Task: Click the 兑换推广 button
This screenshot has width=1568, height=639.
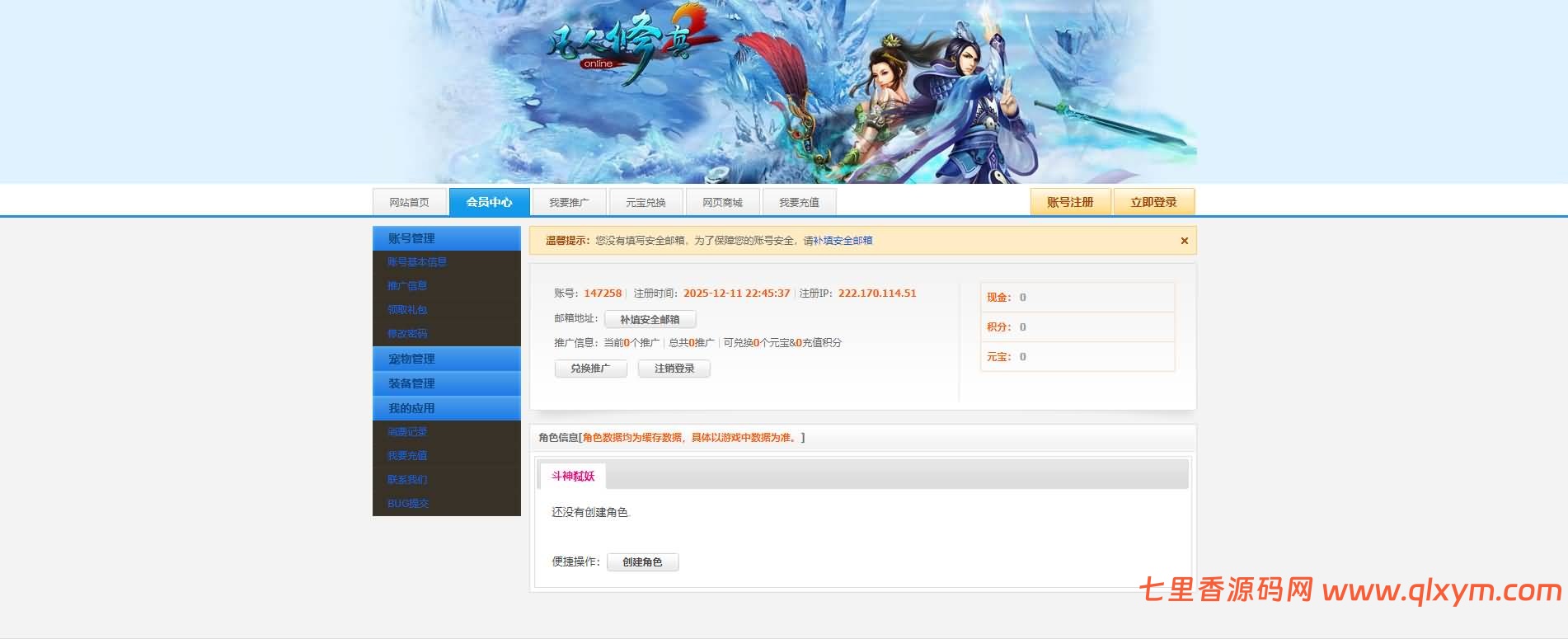Action: (590, 369)
